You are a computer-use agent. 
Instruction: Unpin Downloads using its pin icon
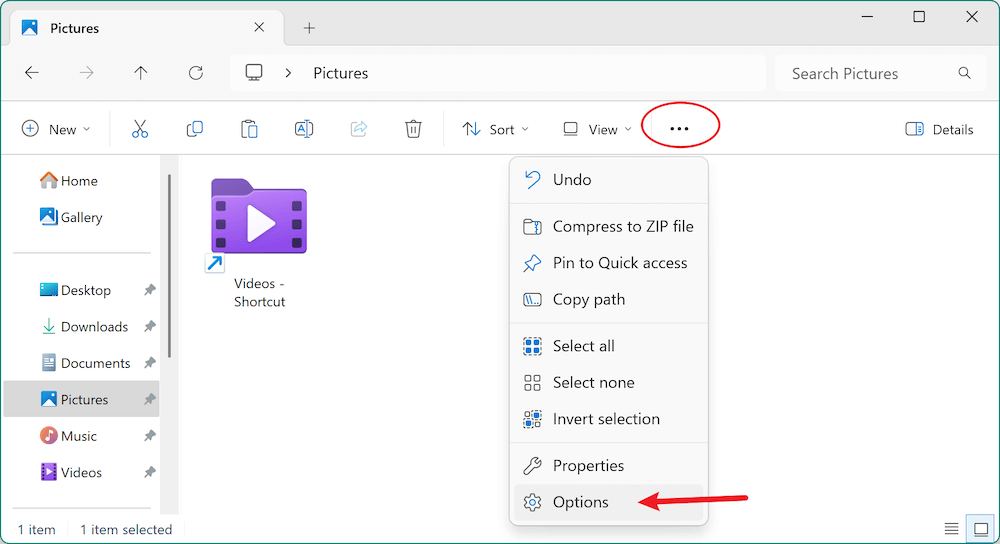click(x=149, y=327)
